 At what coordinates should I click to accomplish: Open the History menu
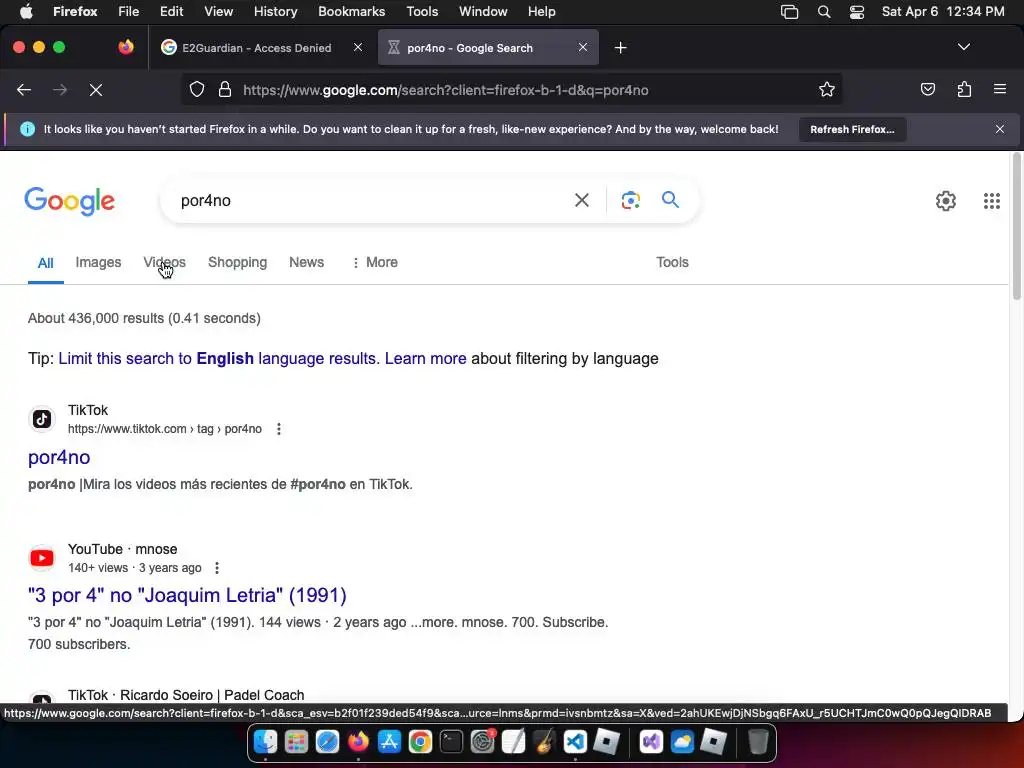[275, 12]
